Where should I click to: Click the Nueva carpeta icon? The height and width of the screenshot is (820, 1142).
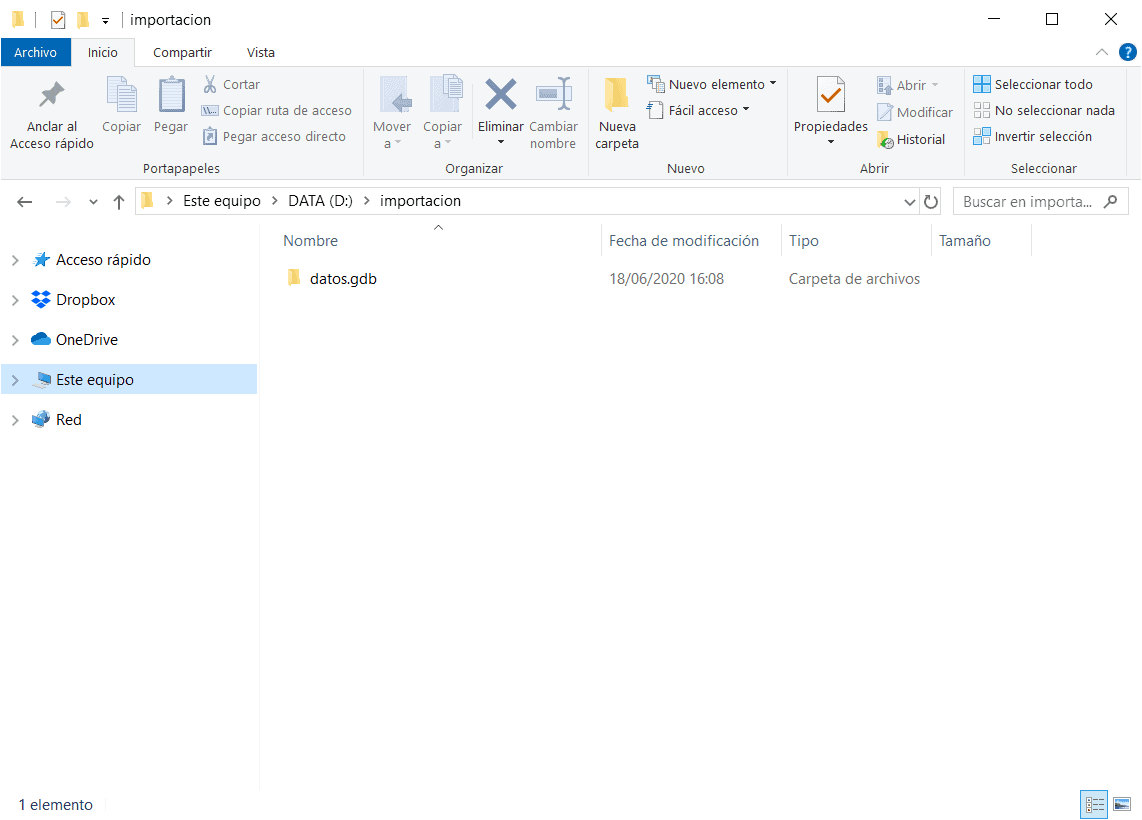click(x=617, y=97)
